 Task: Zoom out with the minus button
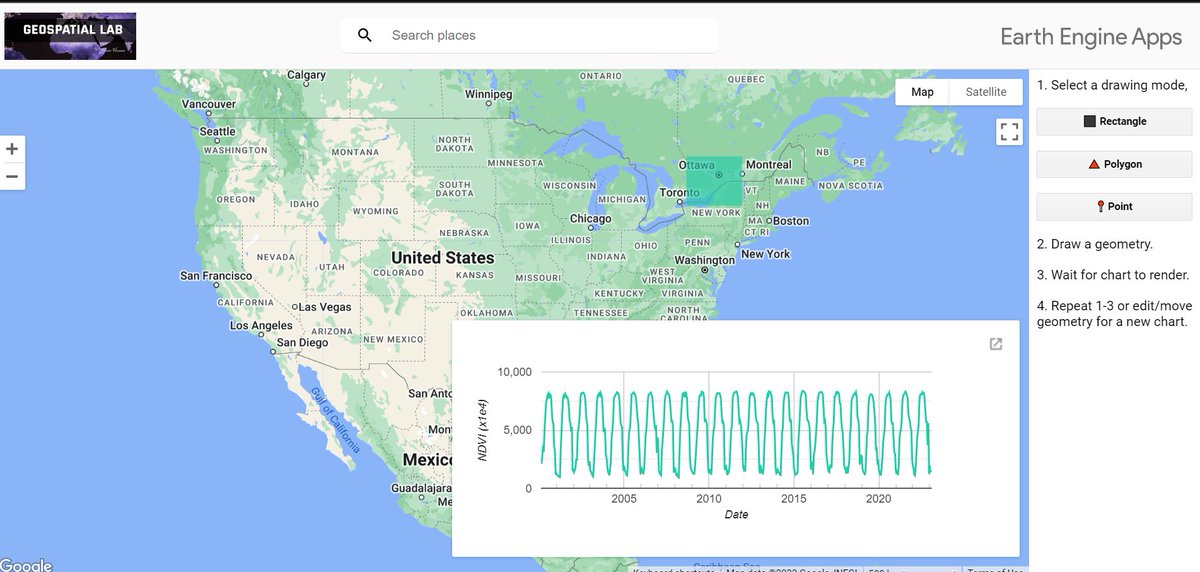coord(12,176)
